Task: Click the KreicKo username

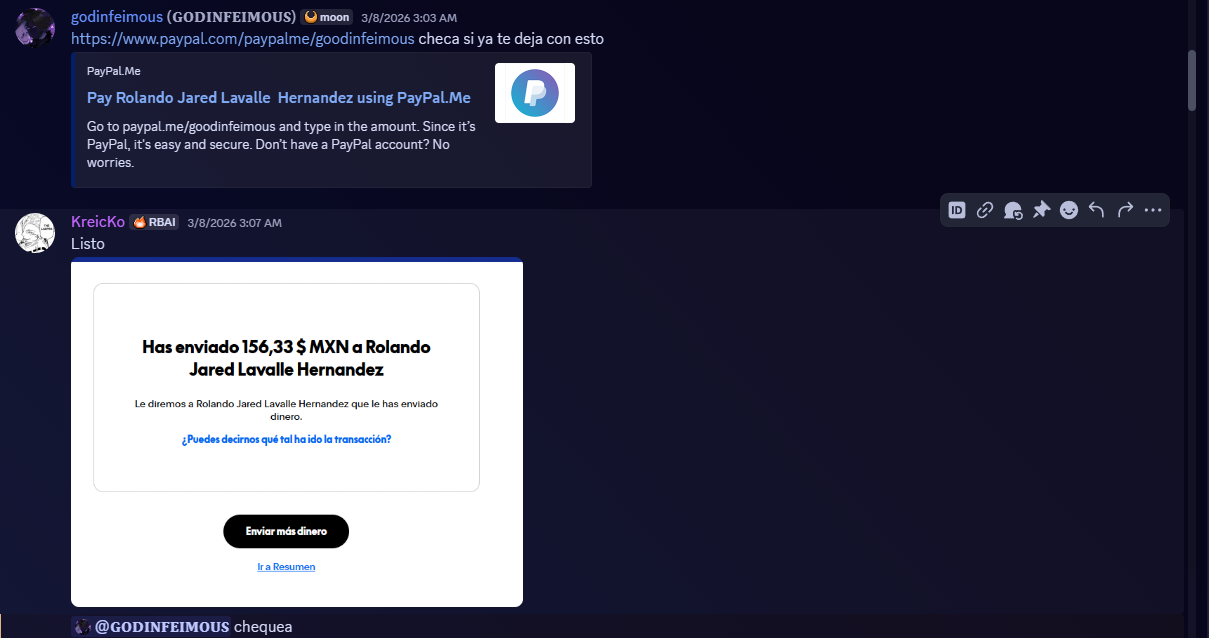Action: coord(98,222)
